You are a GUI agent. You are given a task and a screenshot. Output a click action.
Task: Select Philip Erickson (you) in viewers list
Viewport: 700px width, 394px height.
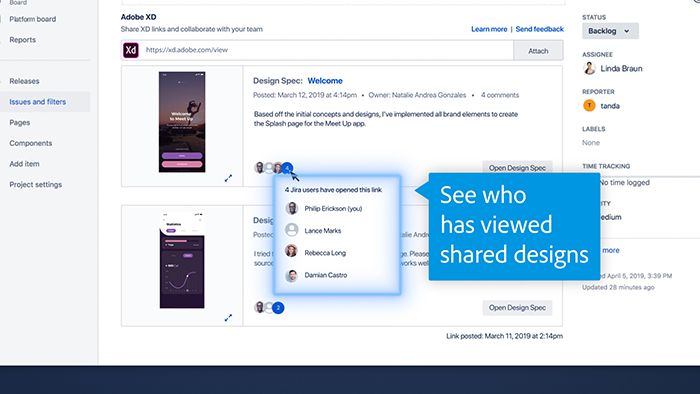(333, 208)
